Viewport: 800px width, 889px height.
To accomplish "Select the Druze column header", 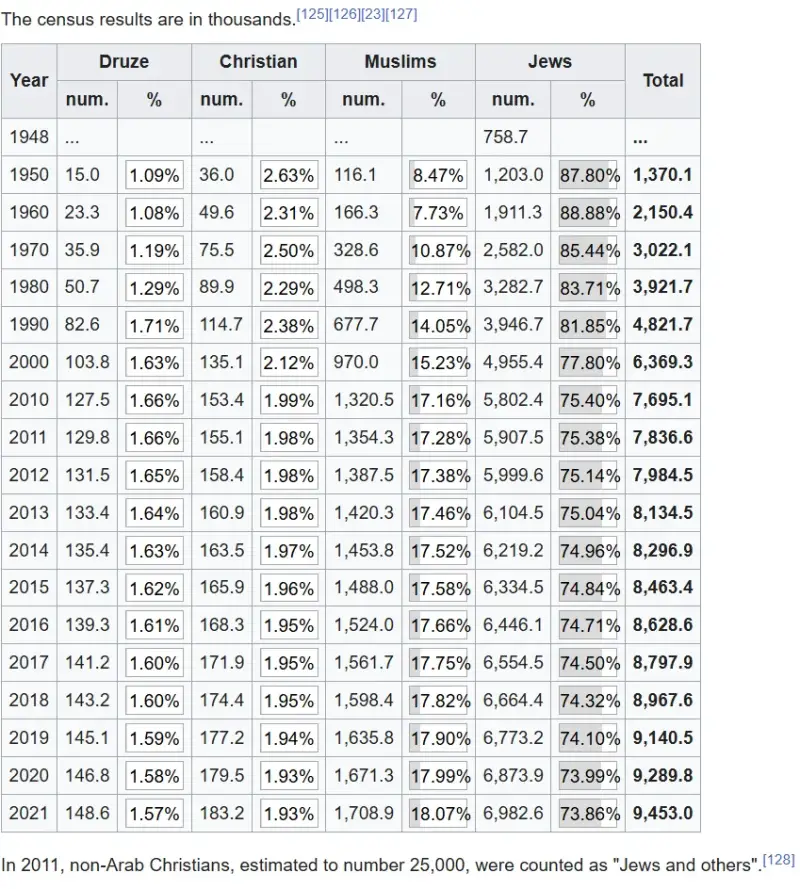I will point(124,62).
